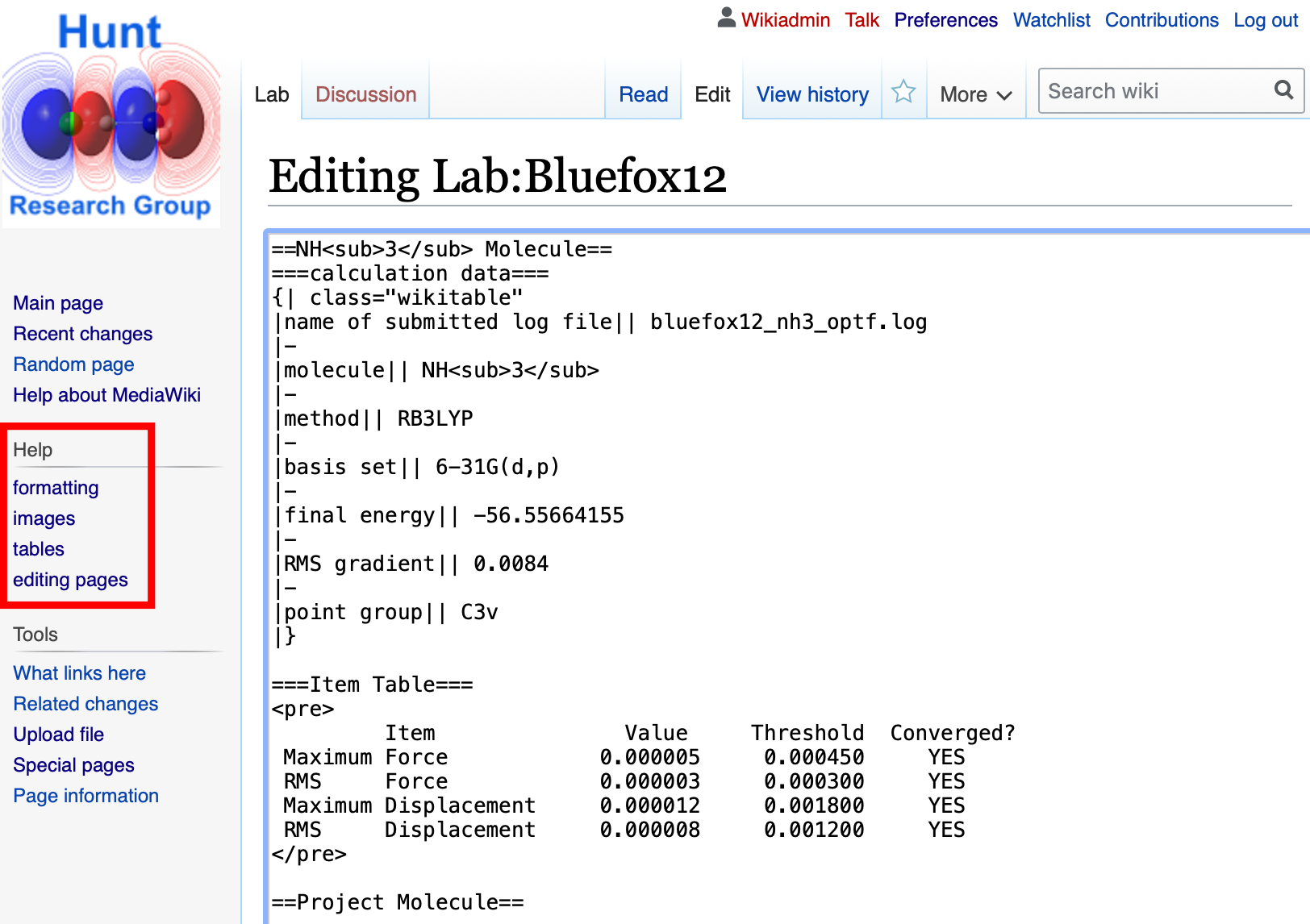The image size is (1310, 924).
Task: Open the formatting help page
Action: pyautogui.click(x=56, y=488)
